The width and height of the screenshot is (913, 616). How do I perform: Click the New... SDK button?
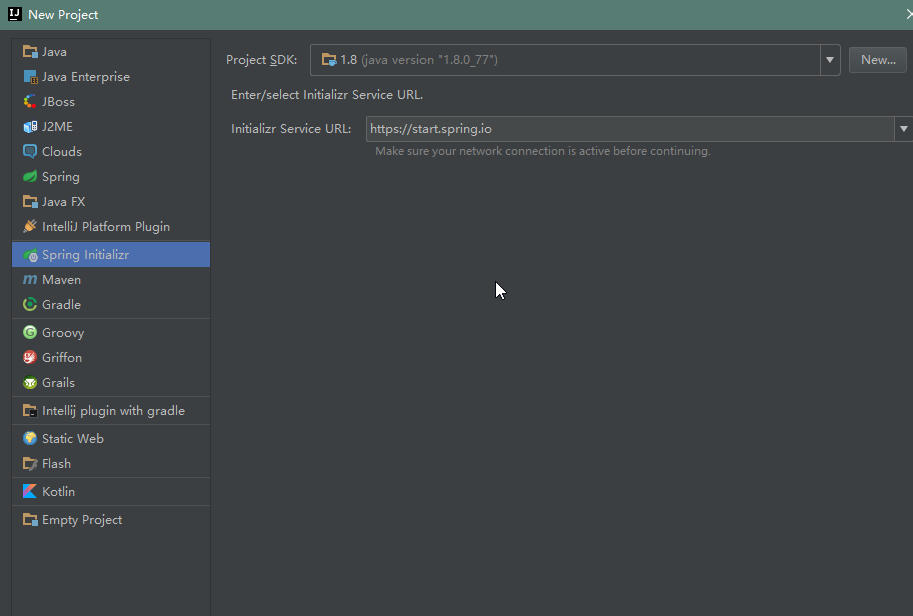pyautogui.click(x=877, y=60)
